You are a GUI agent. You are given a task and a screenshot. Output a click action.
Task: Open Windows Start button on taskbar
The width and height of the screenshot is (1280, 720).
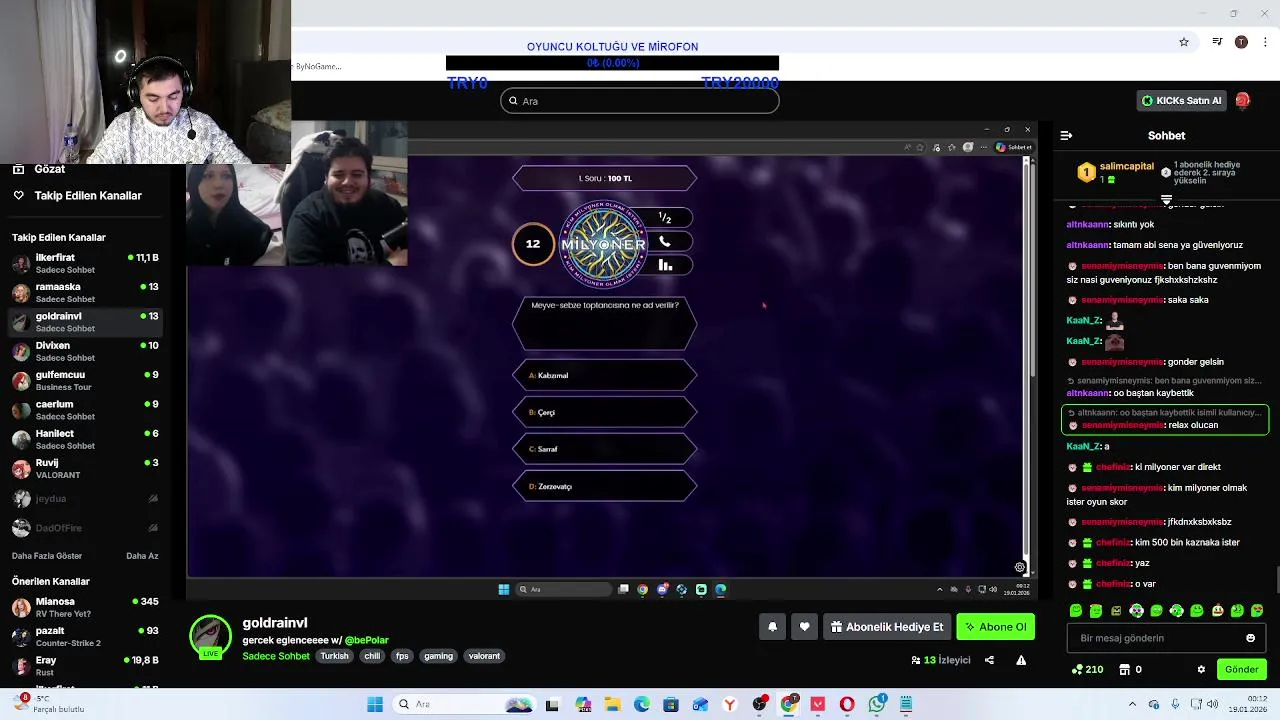[x=375, y=705]
